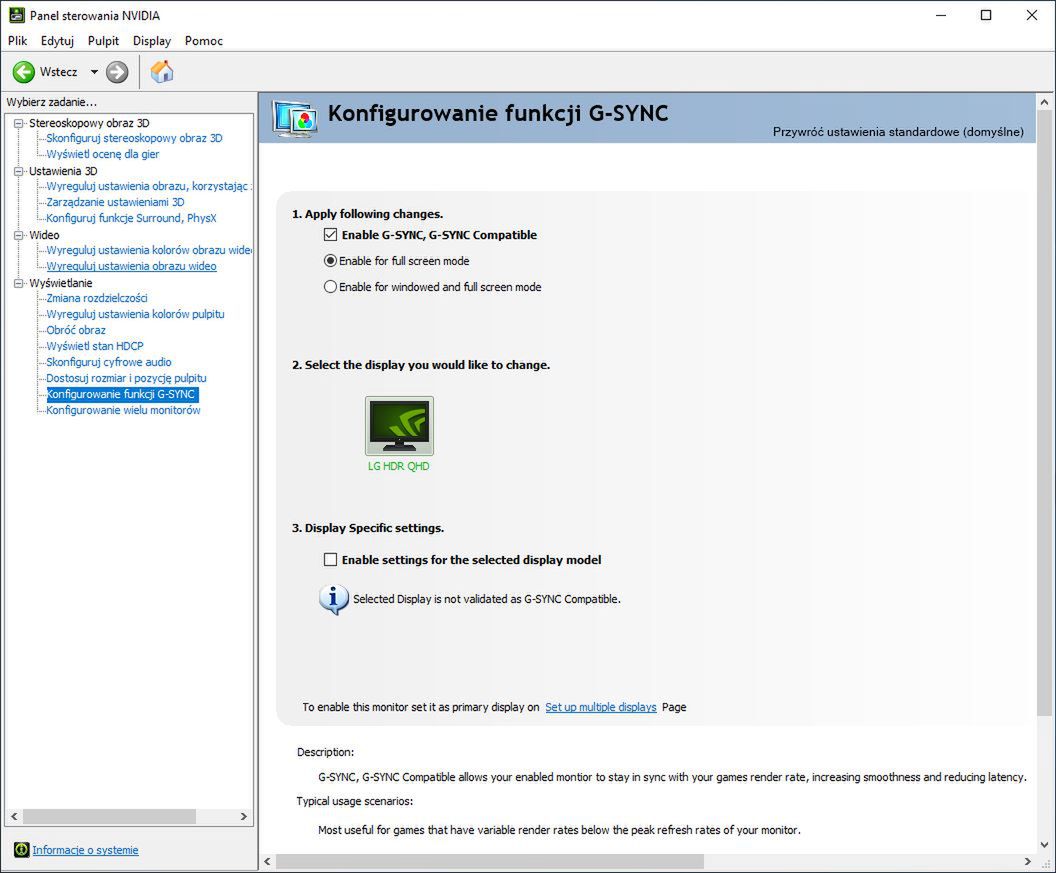
Task: Open Wyreguluj ustawienia obrazu wideo
Action: click(x=131, y=266)
